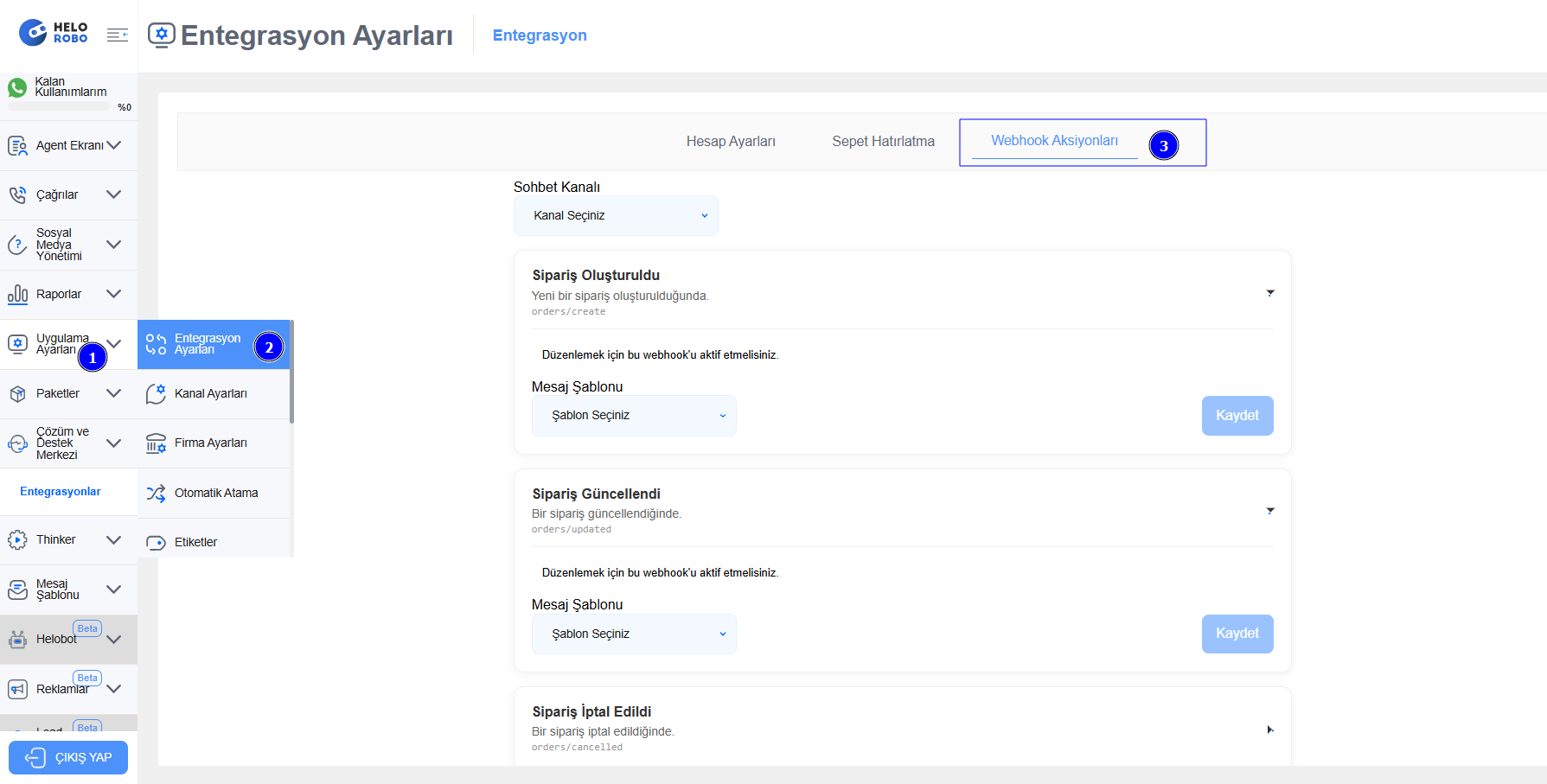Expand the Çağrılar menu chevron

tap(113, 194)
